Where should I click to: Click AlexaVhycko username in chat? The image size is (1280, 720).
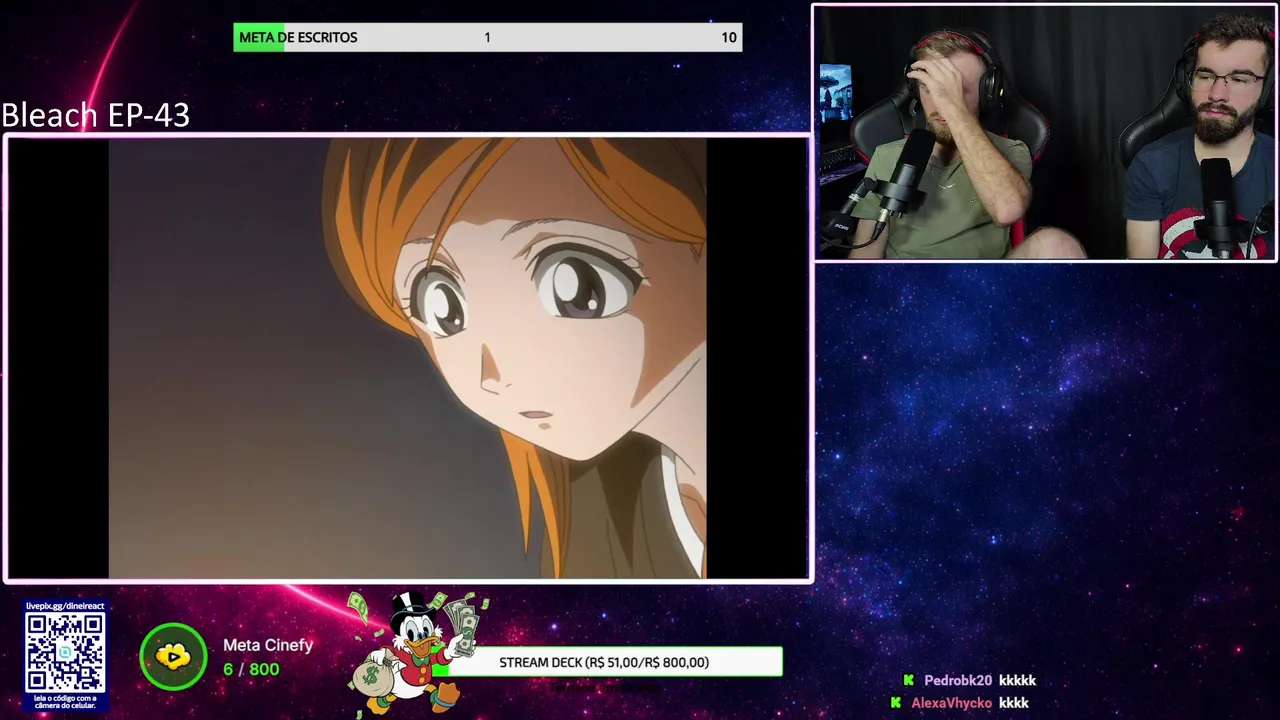[951, 703]
